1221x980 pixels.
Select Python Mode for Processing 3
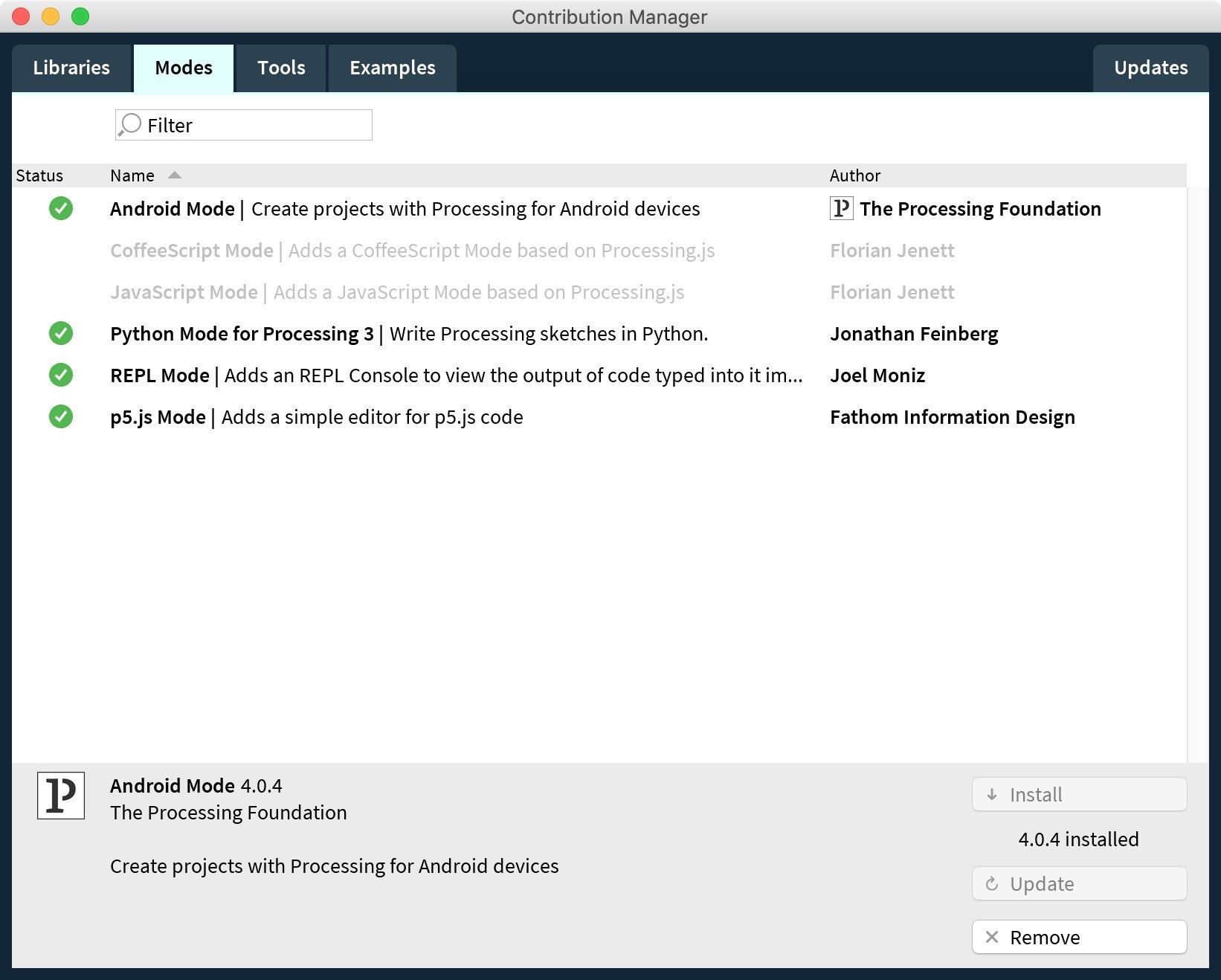coord(599,334)
